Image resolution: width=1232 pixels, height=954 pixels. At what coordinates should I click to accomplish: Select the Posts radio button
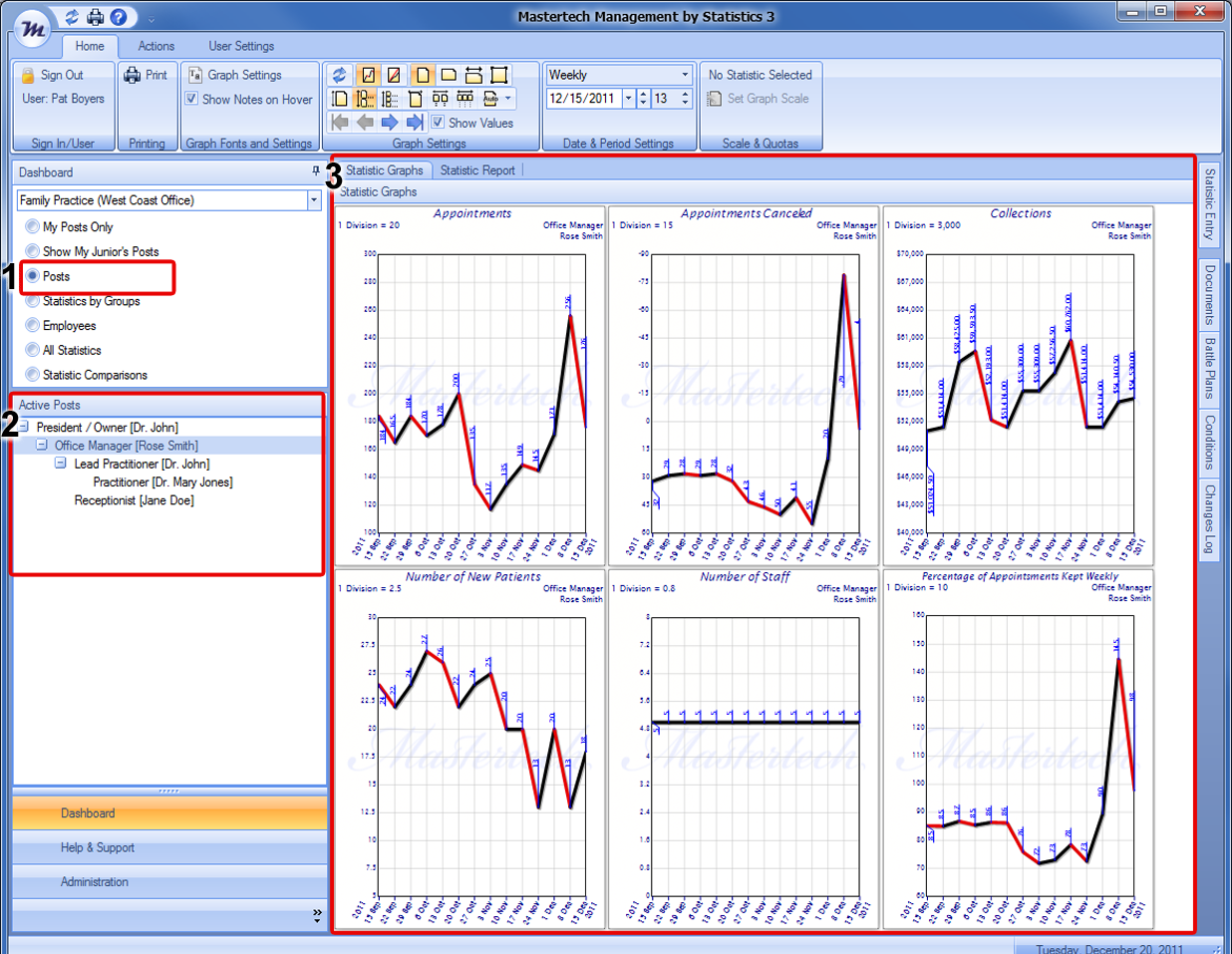[x=33, y=276]
